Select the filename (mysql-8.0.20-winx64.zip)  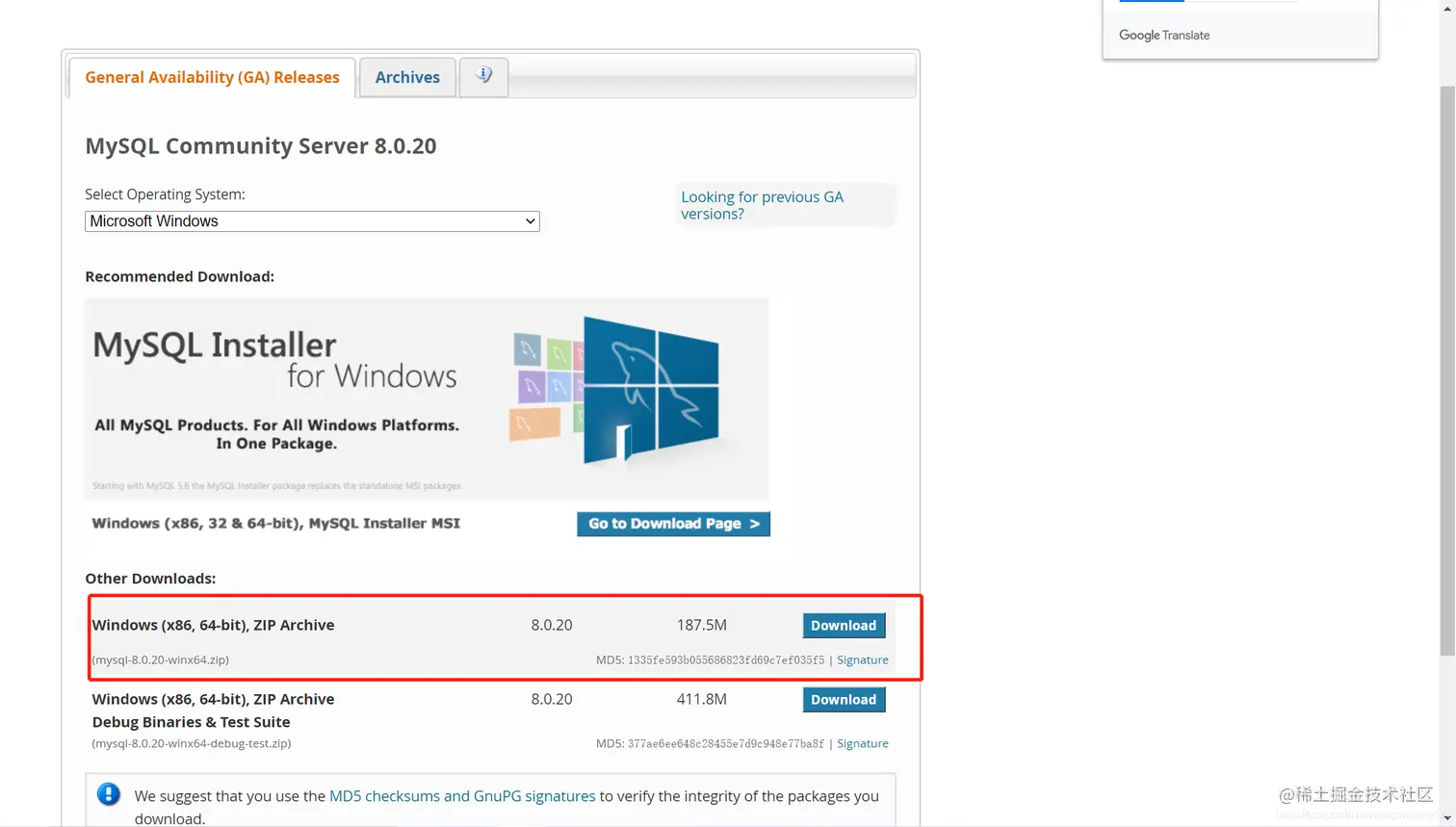coord(161,659)
